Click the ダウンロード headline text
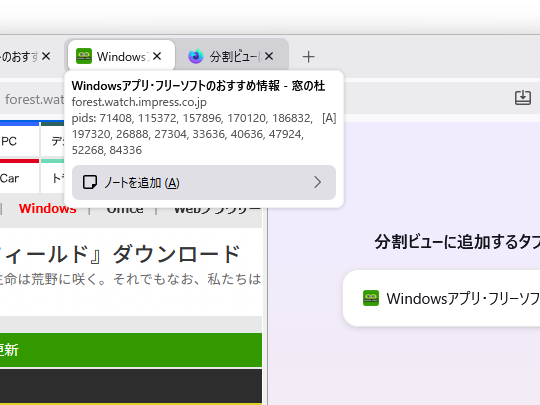The width and height of the screenshot is (540, 405). point(176,255)
